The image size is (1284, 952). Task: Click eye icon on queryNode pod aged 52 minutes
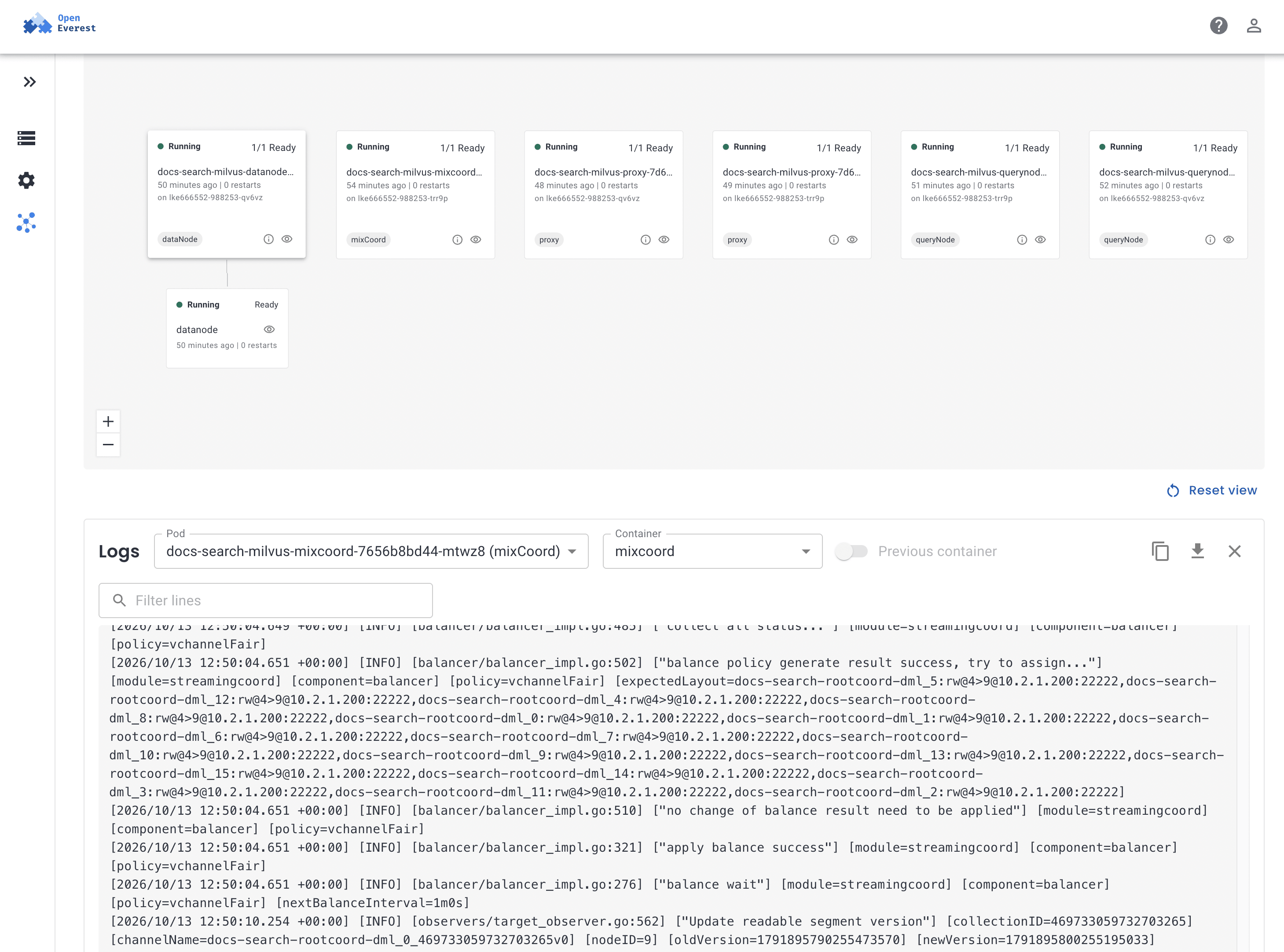click(x=1229, y=240)
